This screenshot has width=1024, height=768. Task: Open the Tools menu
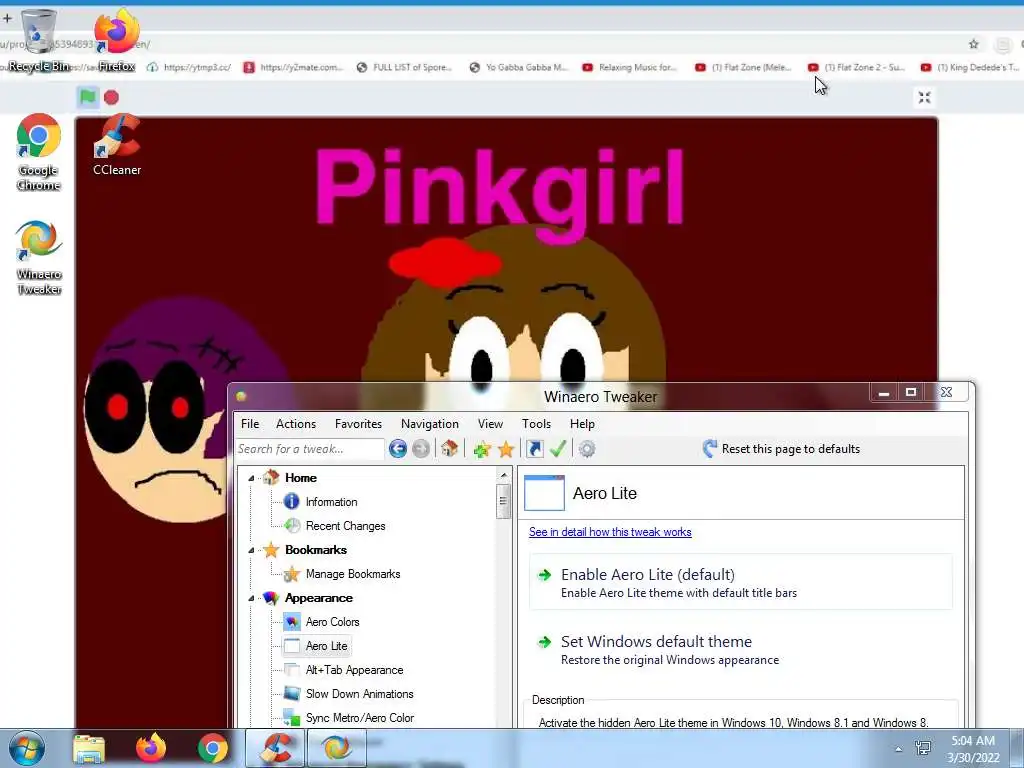click(x=536, y=424)
